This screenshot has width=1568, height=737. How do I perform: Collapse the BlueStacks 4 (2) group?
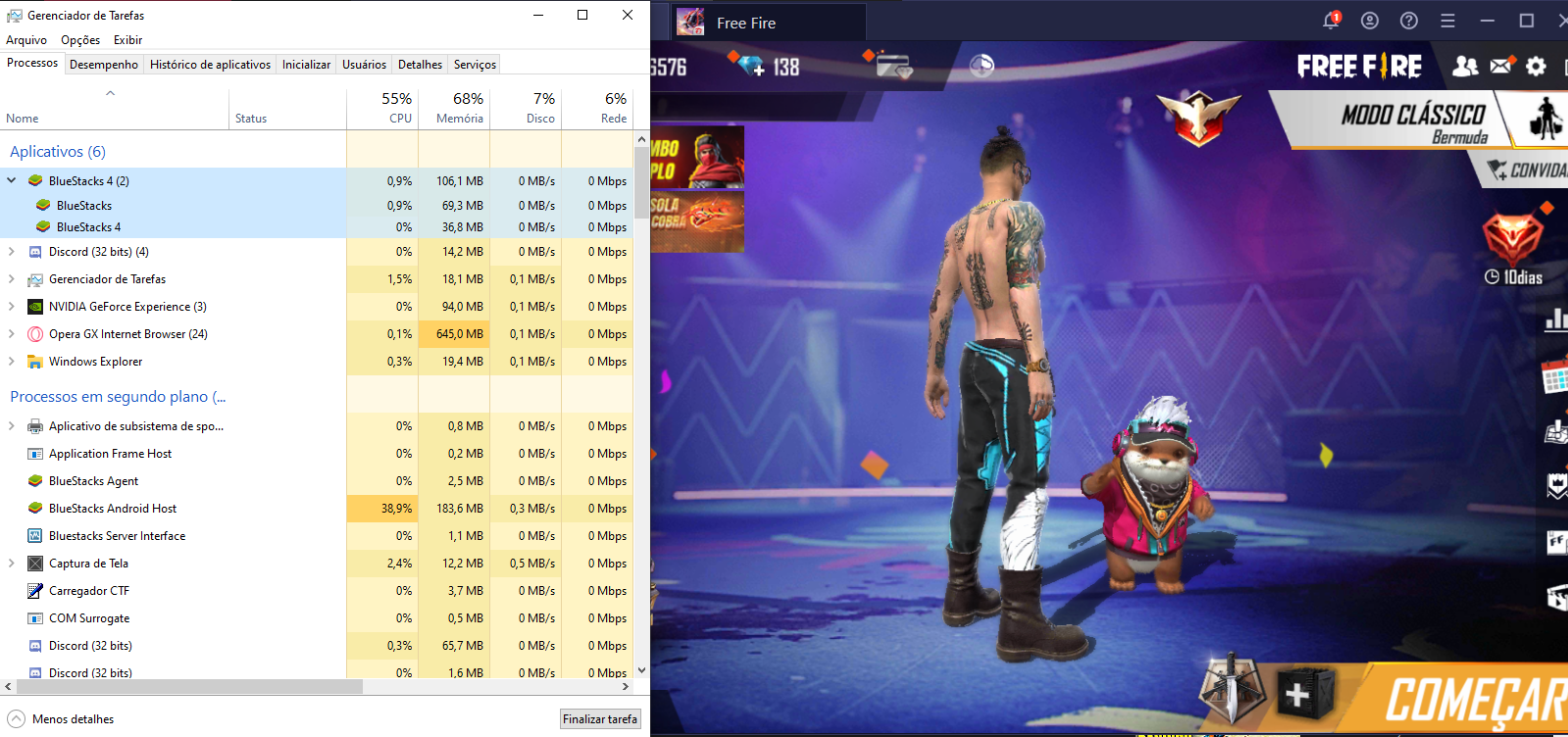click(12, 180)
